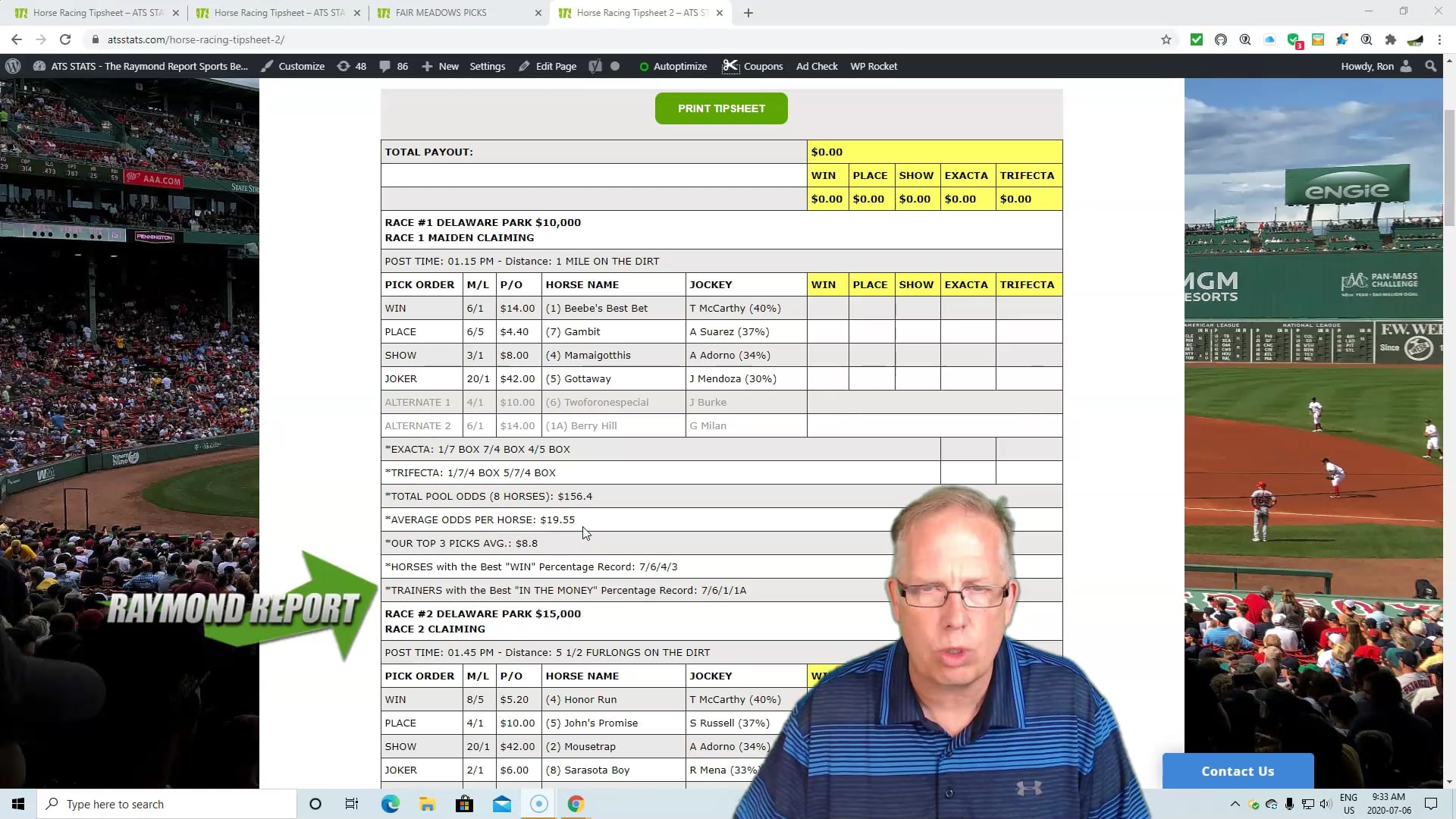Select horse name (1) Beebe's Best Bet
This screenshot has height=819, width=1456.
coord(597,308)
